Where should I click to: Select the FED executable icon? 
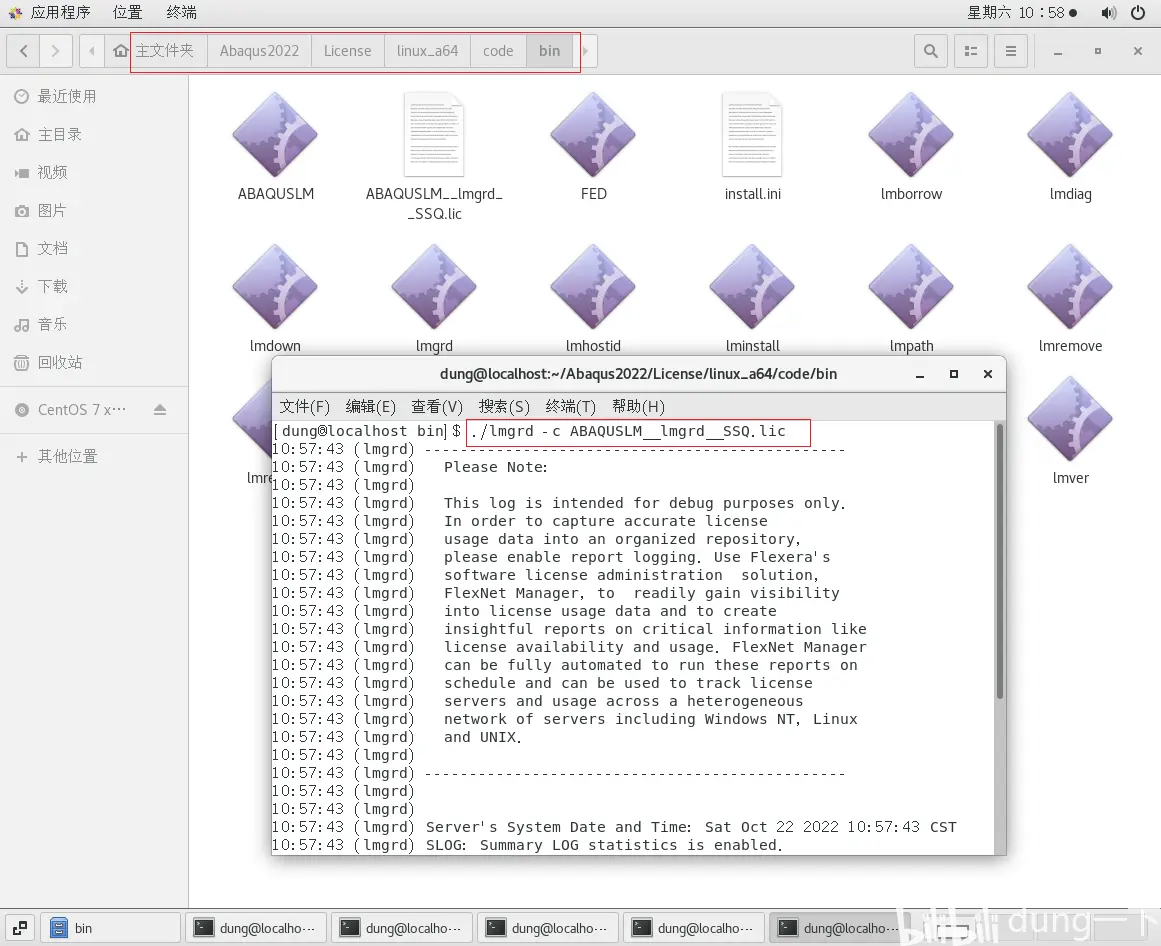pos(593,135)
